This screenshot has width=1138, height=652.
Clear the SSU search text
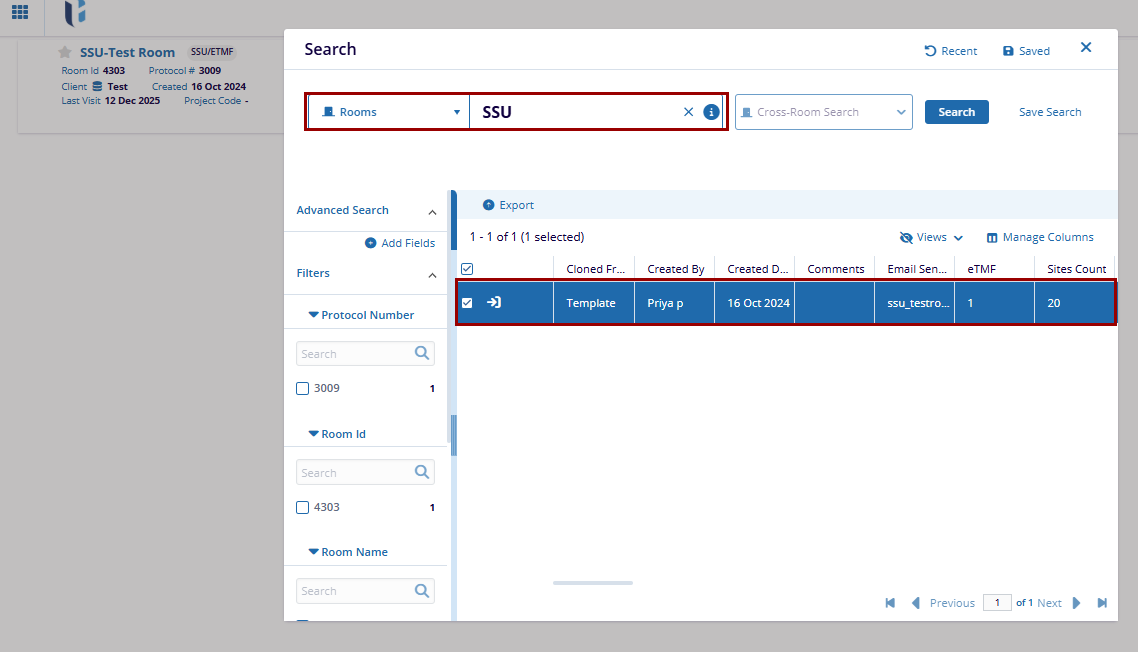coord(688,112)
